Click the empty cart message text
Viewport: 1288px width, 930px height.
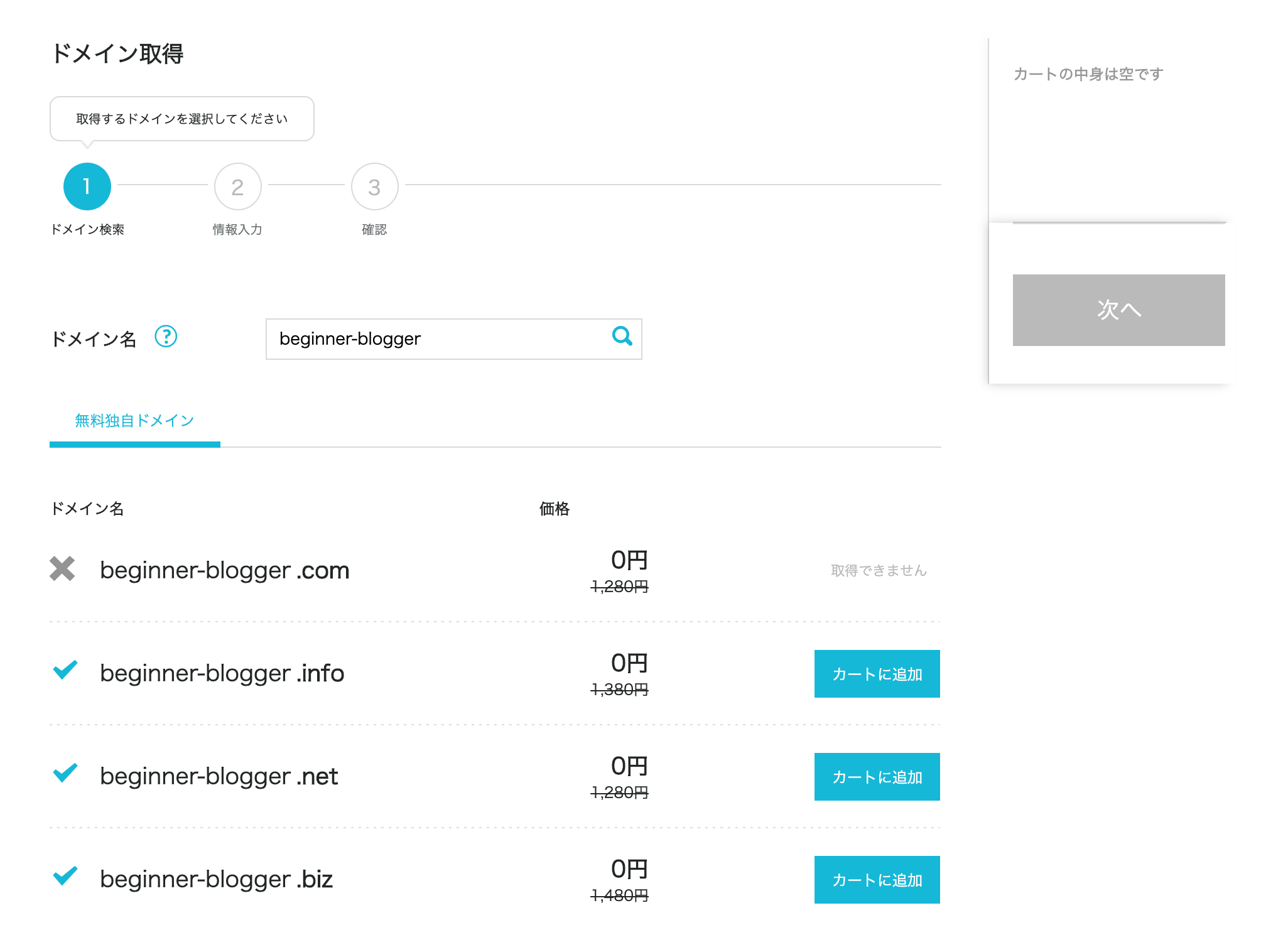click(x=1088, y=74)
